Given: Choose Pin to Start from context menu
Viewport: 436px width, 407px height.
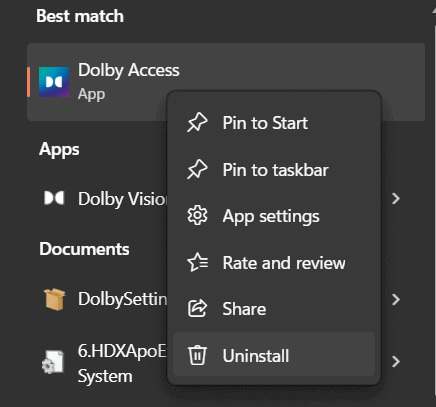Looking at the screenshot, I should (x=274, y=123).
